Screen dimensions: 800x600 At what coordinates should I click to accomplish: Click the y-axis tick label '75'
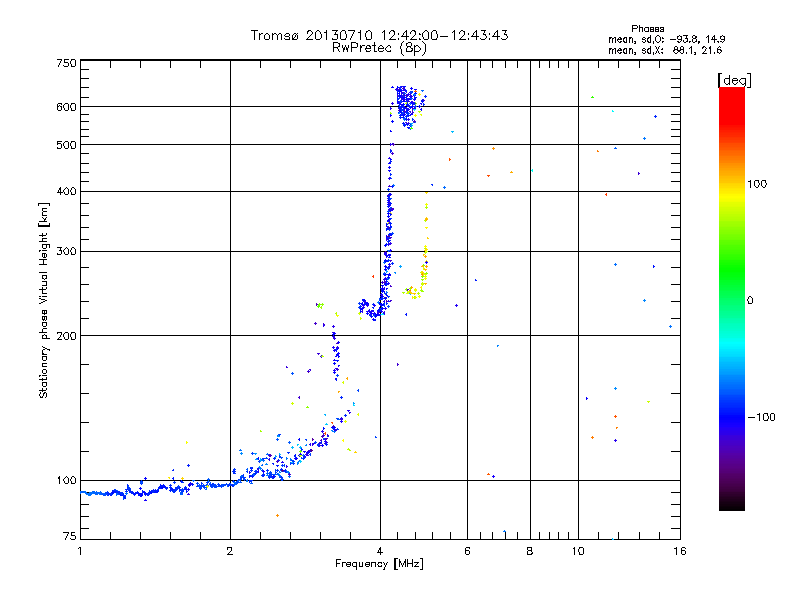70,536
